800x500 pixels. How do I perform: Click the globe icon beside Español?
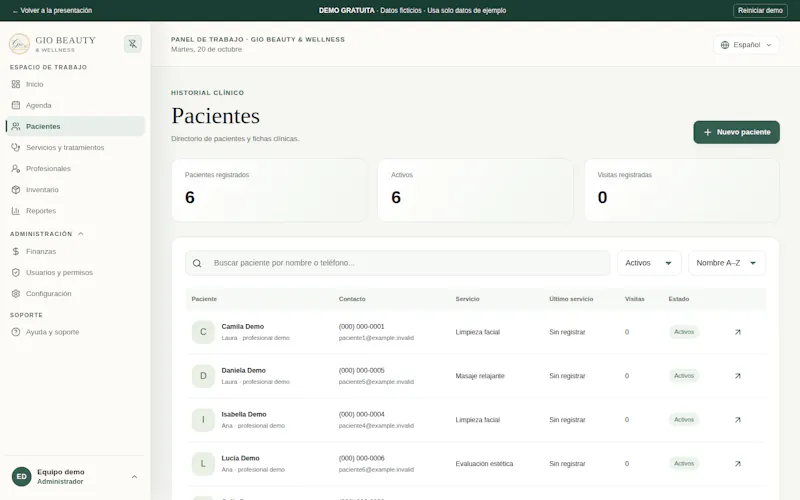724,45
